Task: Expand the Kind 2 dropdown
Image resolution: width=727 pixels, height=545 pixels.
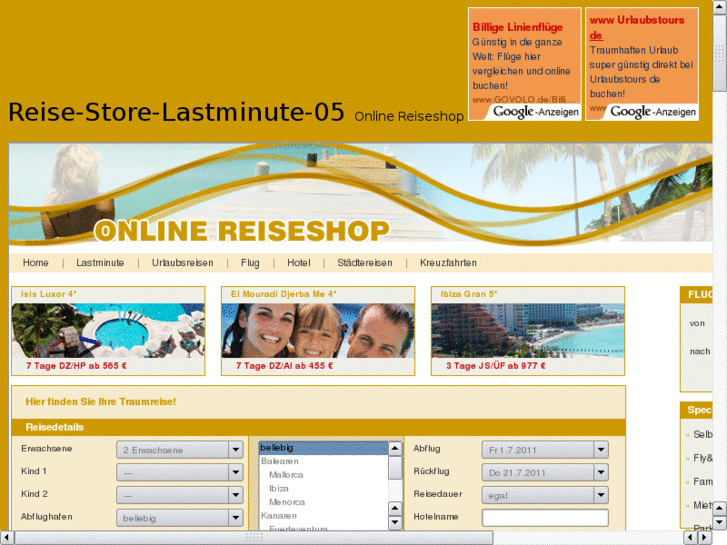Action: pyautogui.click(x=180, y=495)
